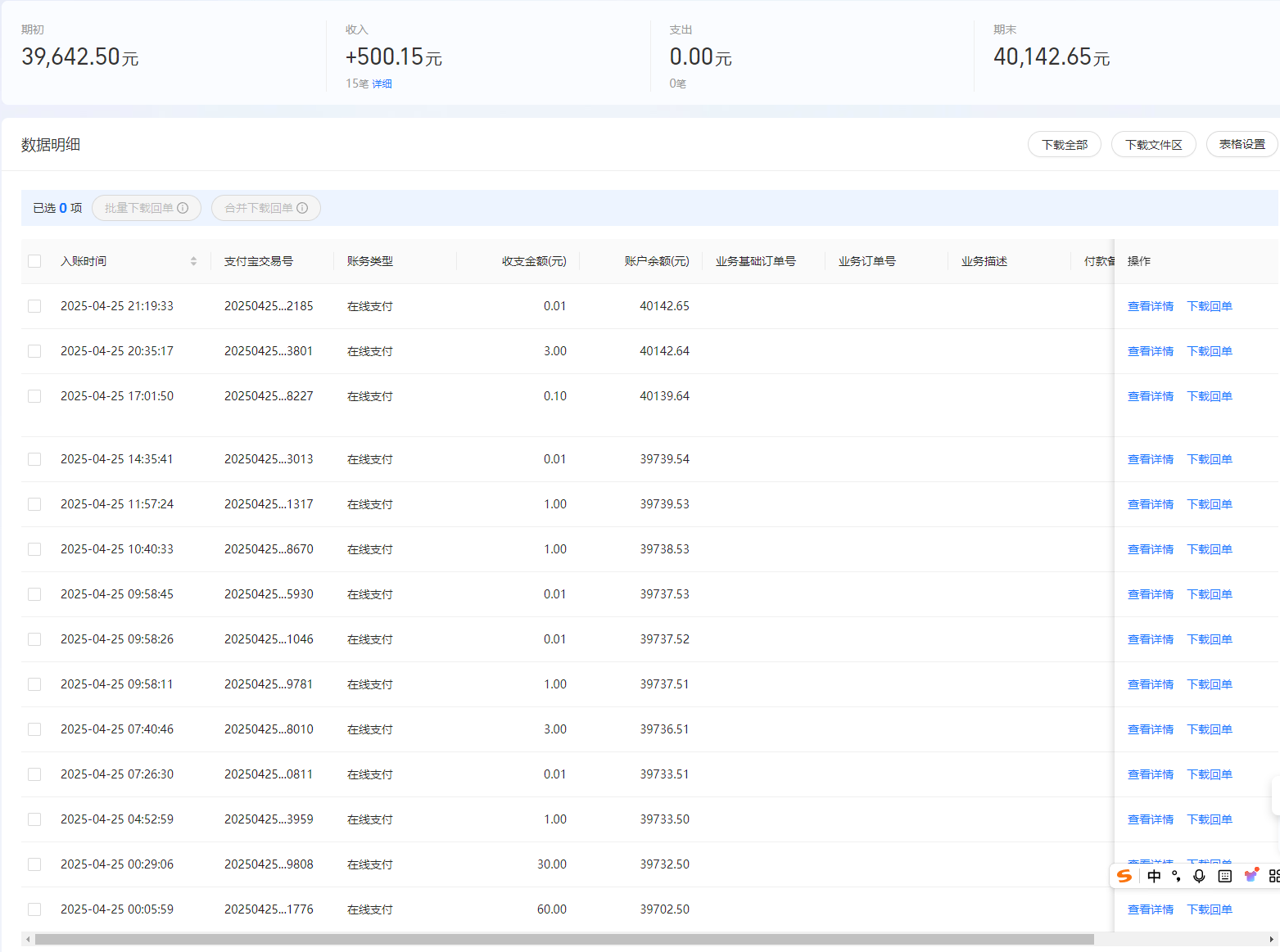This screenshot has height=952, width=1280.
Task: Click the info icon beside 合并下载回单
Action: pos(302,208)
